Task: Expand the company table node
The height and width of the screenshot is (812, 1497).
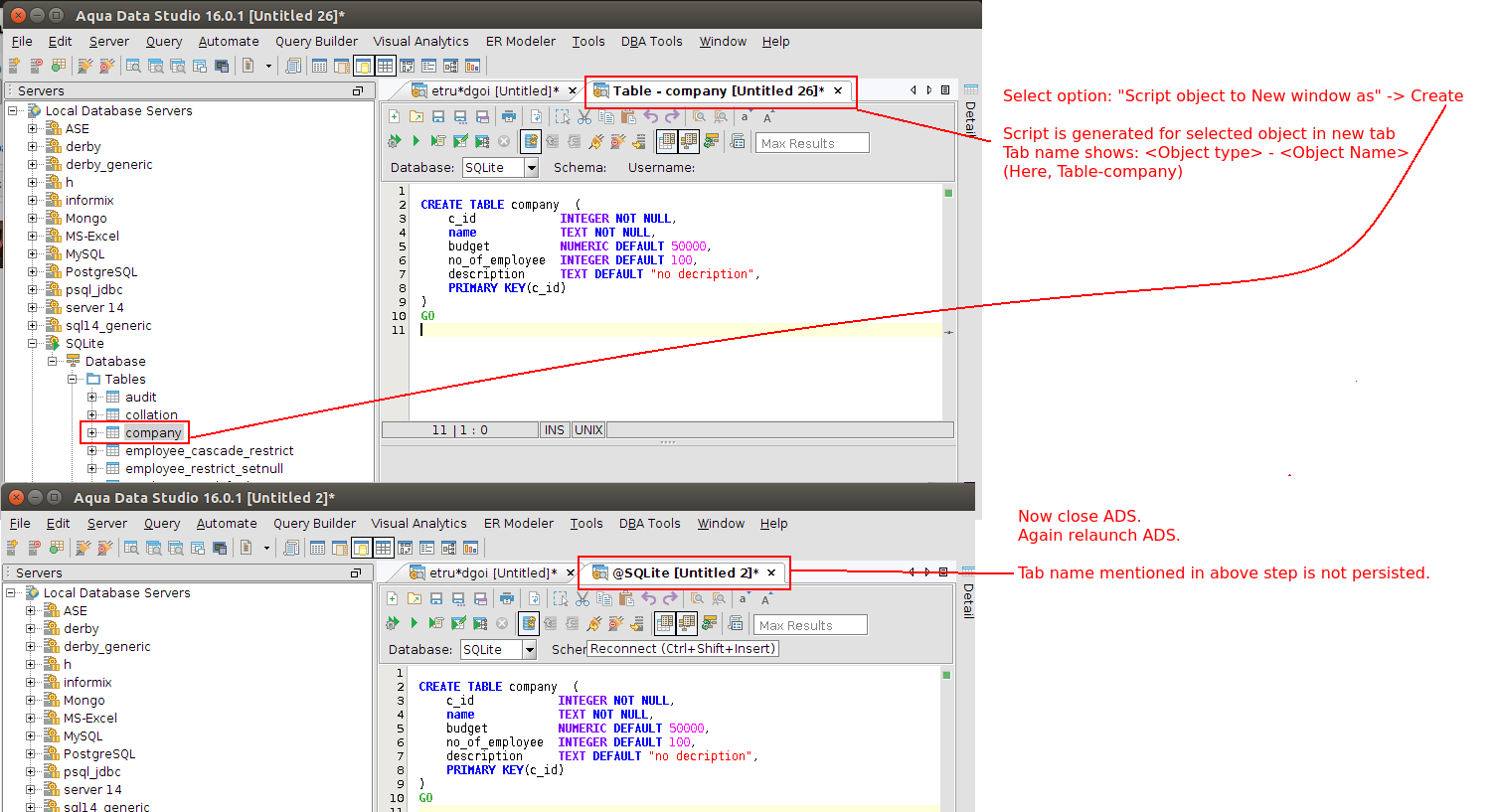Action: click(92, 433)
